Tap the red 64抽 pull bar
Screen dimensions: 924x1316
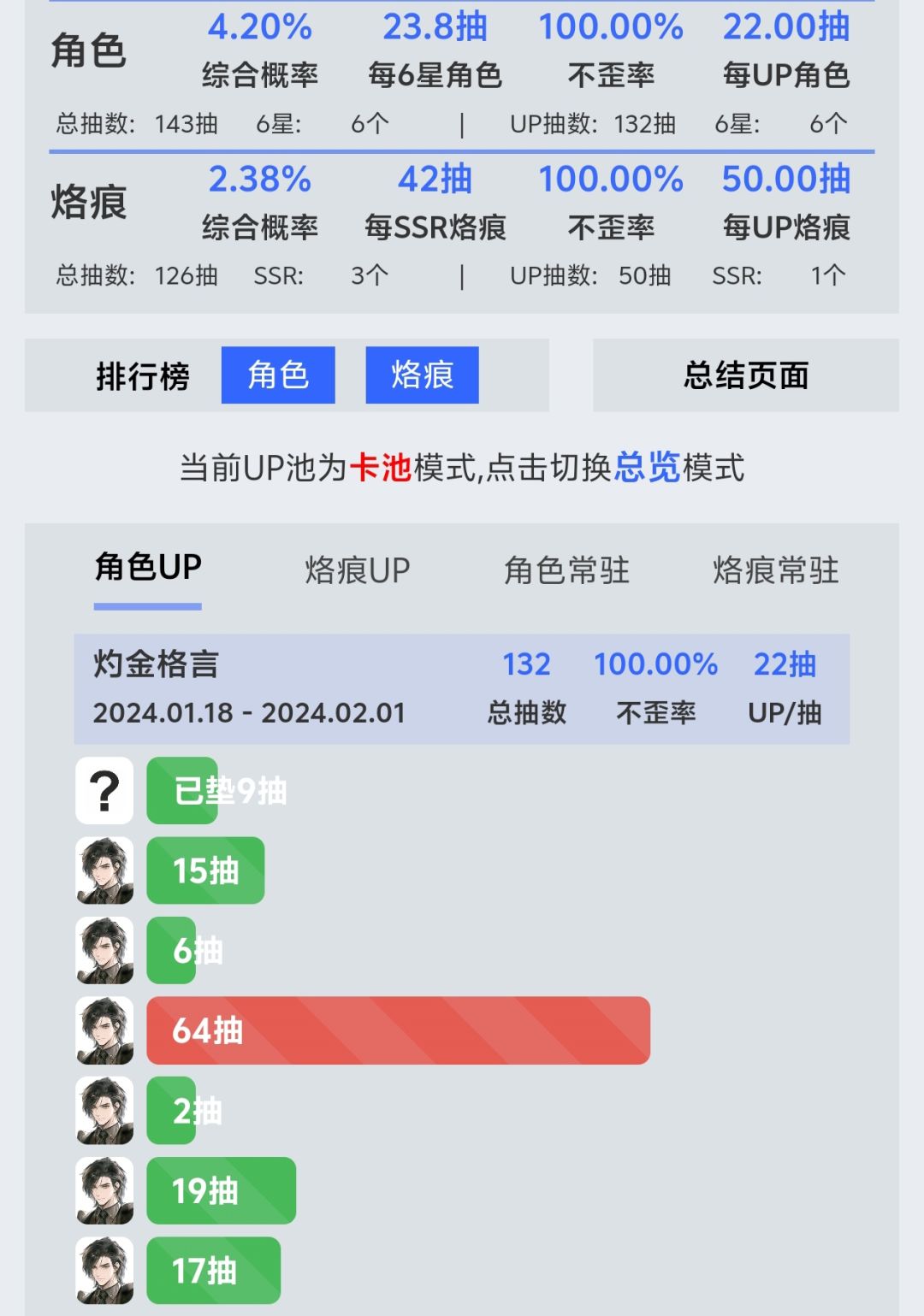pos(399,1030)
